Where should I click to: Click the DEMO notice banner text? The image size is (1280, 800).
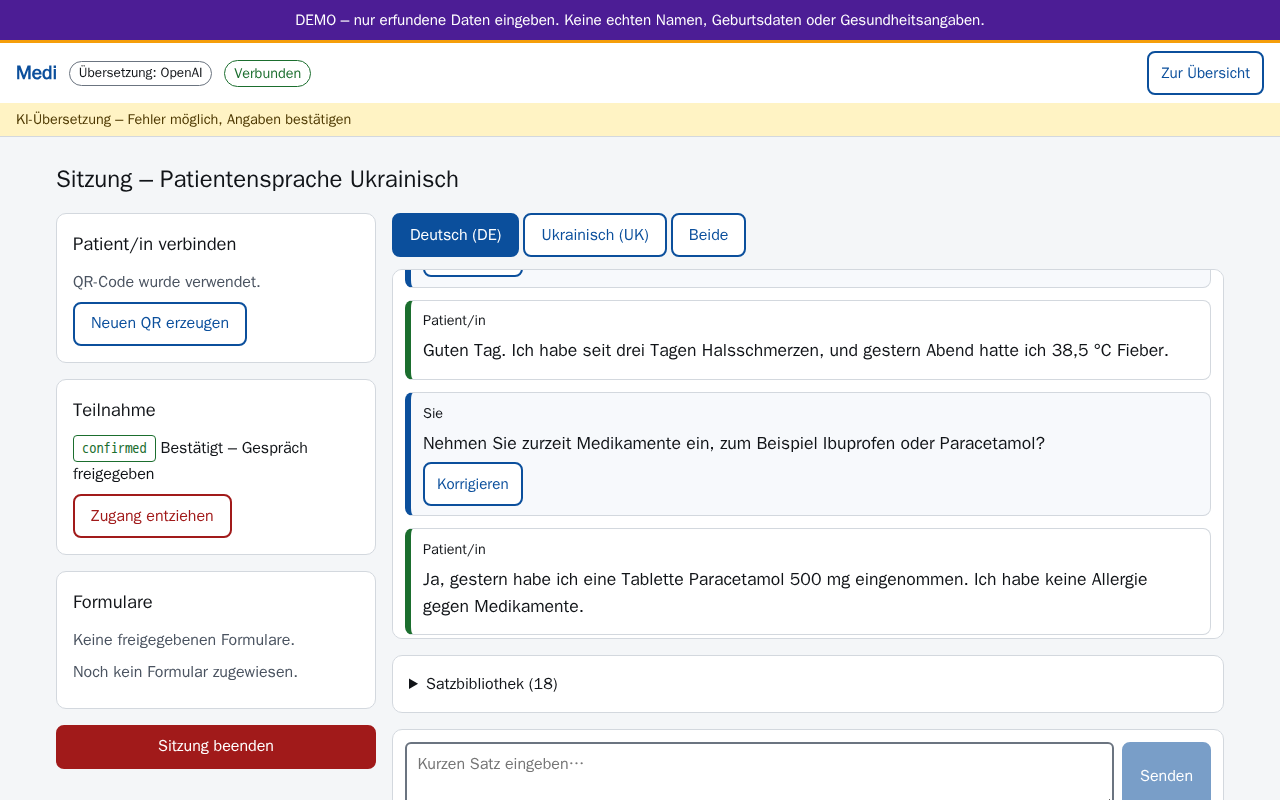[x=640, y=20]
